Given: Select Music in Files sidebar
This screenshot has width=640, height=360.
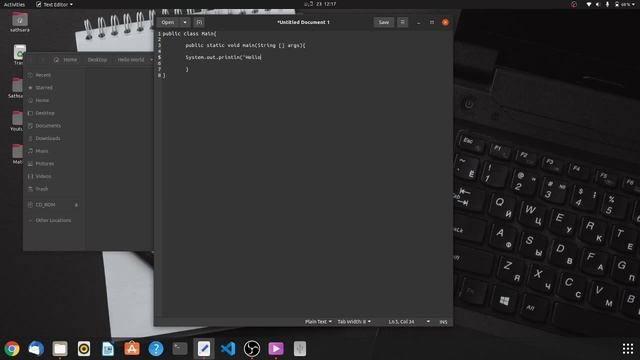Looking at the screenshot, I should [42, 151].
